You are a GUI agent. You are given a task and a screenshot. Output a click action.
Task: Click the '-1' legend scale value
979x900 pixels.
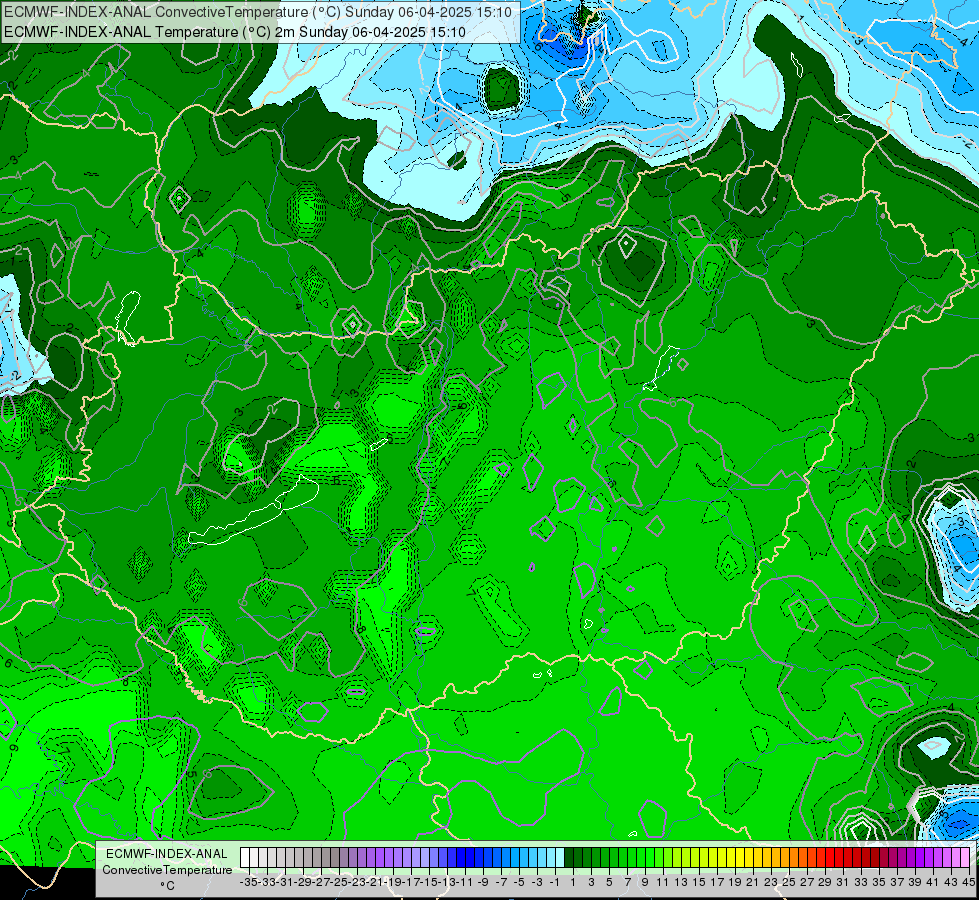coord(555,882)
